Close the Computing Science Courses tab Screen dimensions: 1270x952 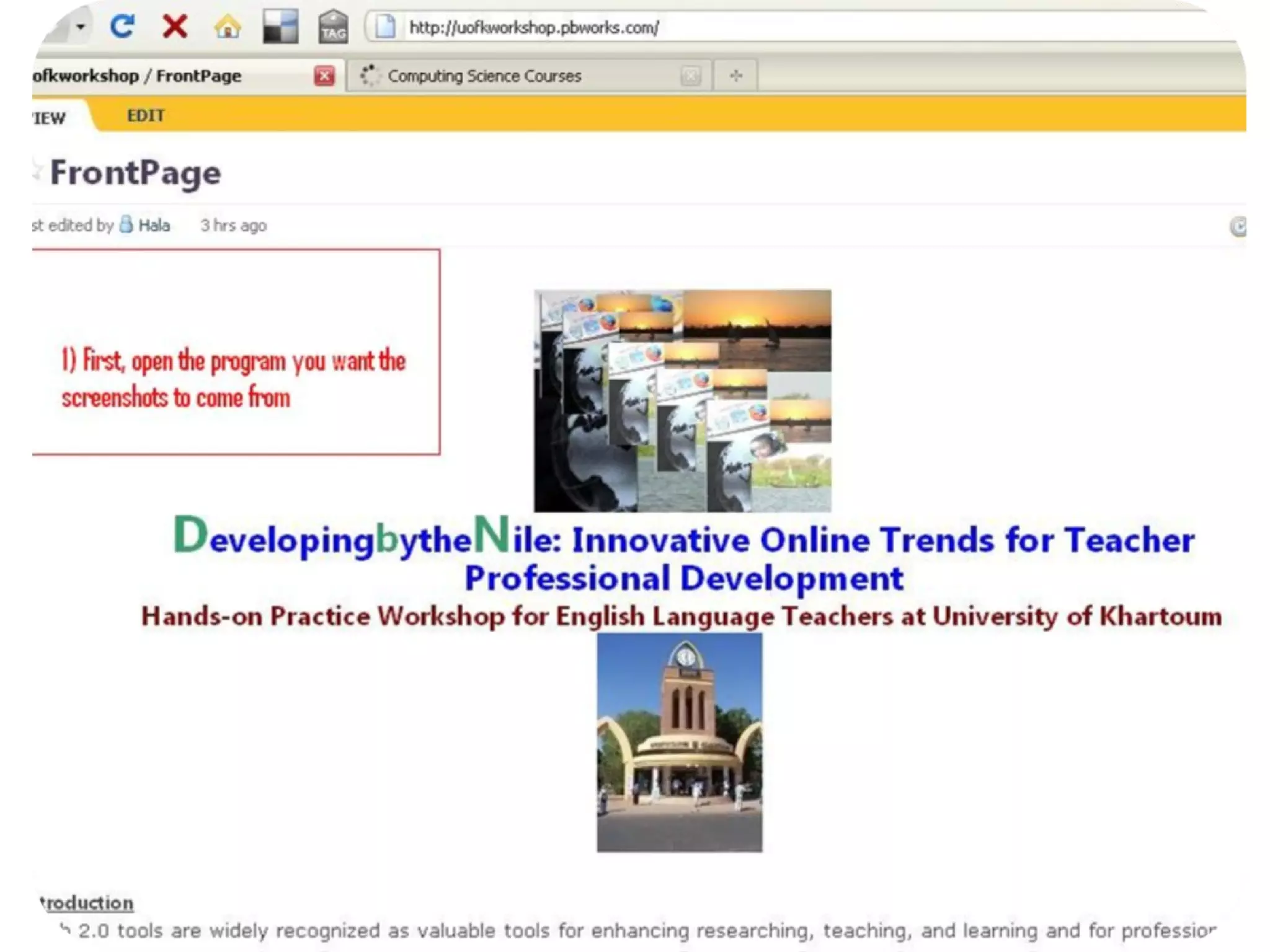click(x=690, y=76)
